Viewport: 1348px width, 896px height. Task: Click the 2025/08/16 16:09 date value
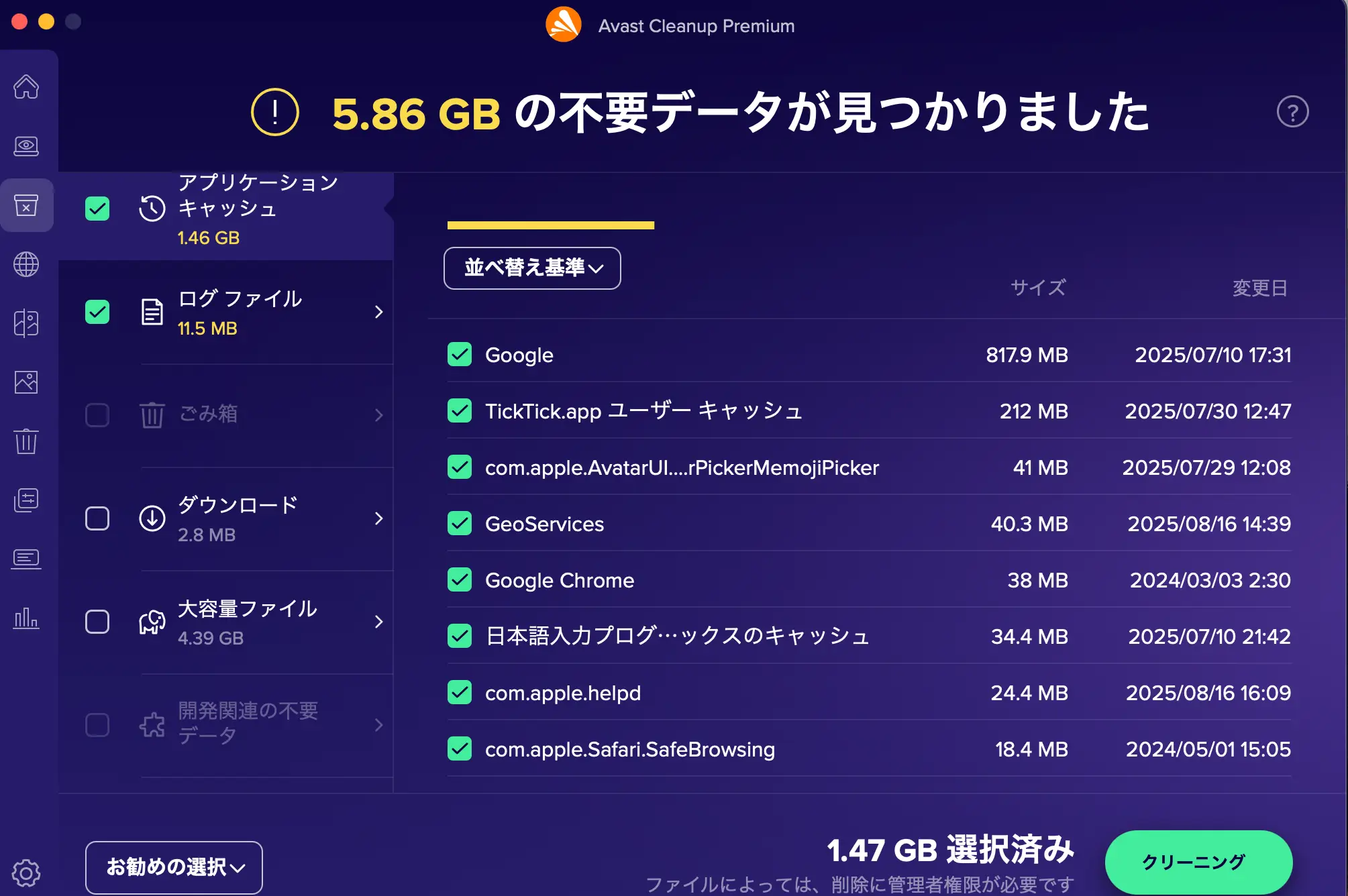(x=1208, y=693)
